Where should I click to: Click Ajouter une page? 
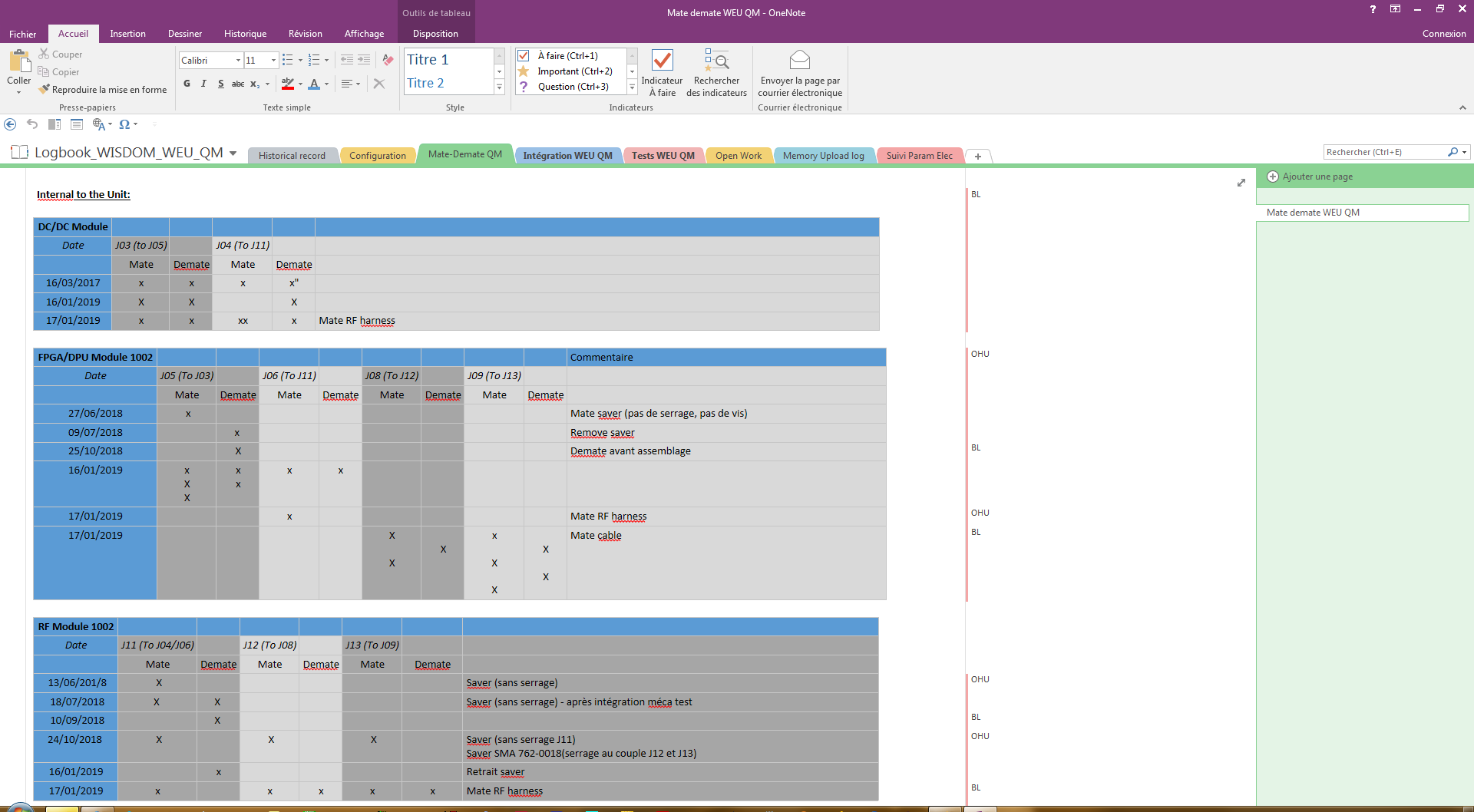coord(1317,177)
